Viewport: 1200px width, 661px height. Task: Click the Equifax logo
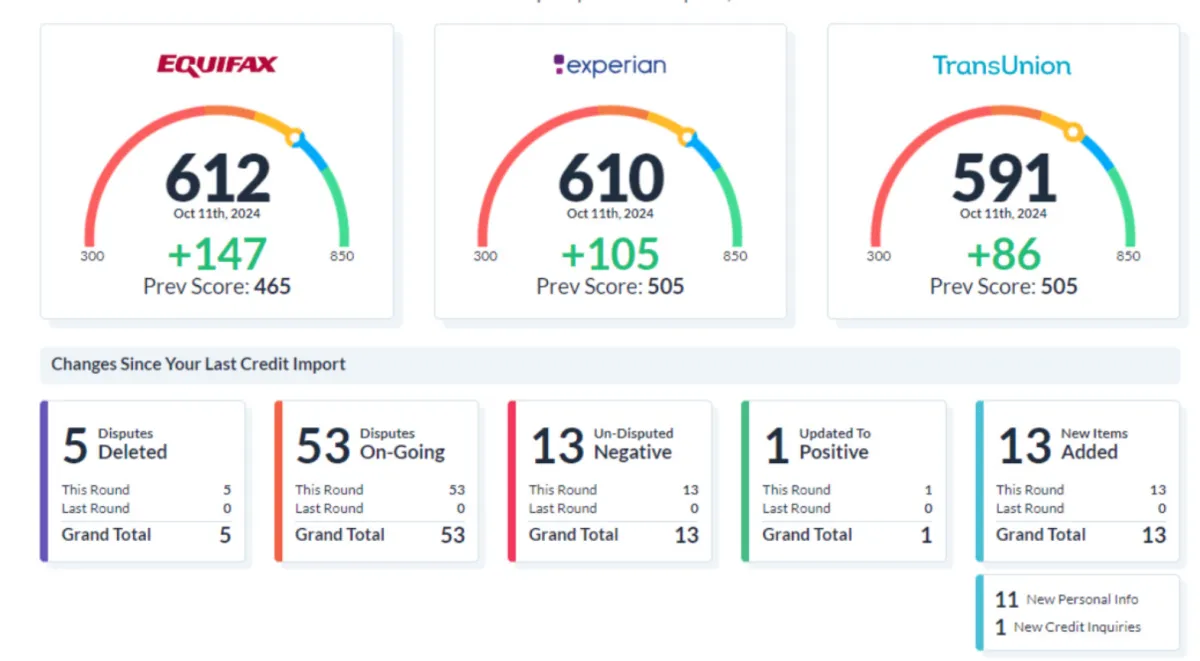(217, 65)
